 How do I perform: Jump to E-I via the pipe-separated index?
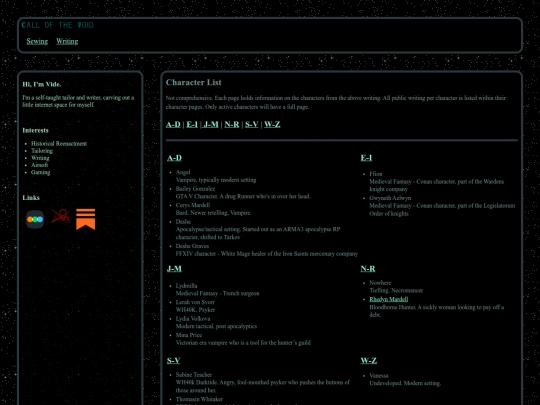(x=192, y=124)
